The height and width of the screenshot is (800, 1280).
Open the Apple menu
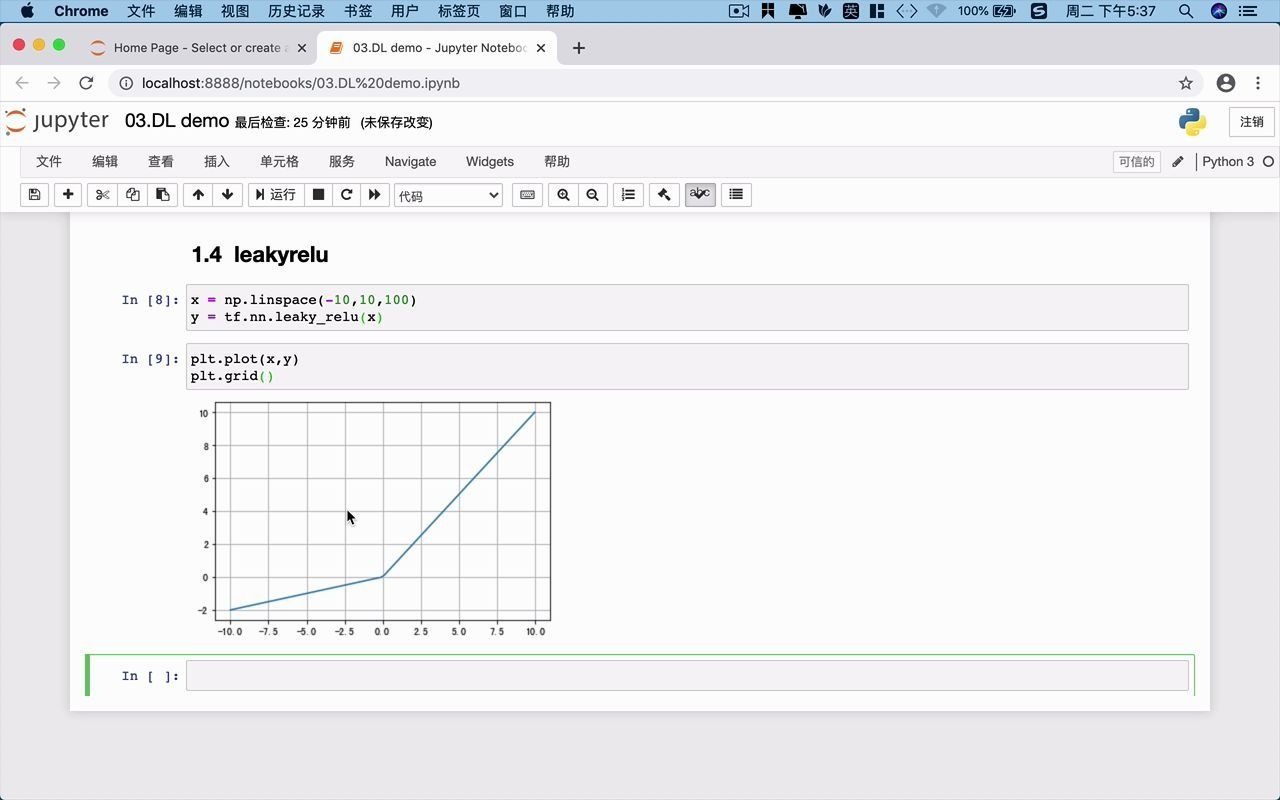tap(27, 11)
